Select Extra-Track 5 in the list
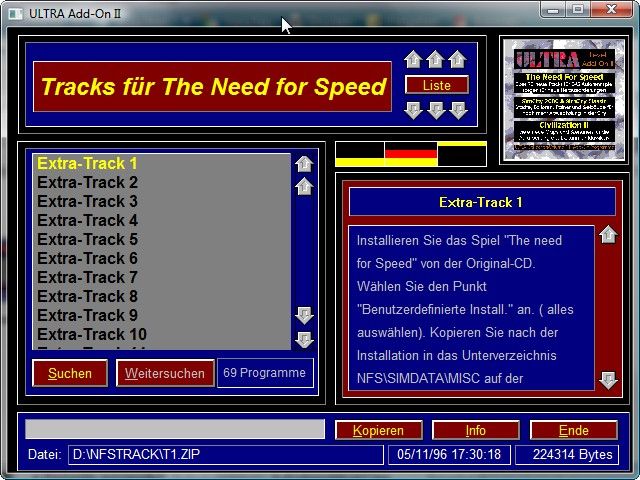Viewport: 640px width, 480px height. pos(162,239)
